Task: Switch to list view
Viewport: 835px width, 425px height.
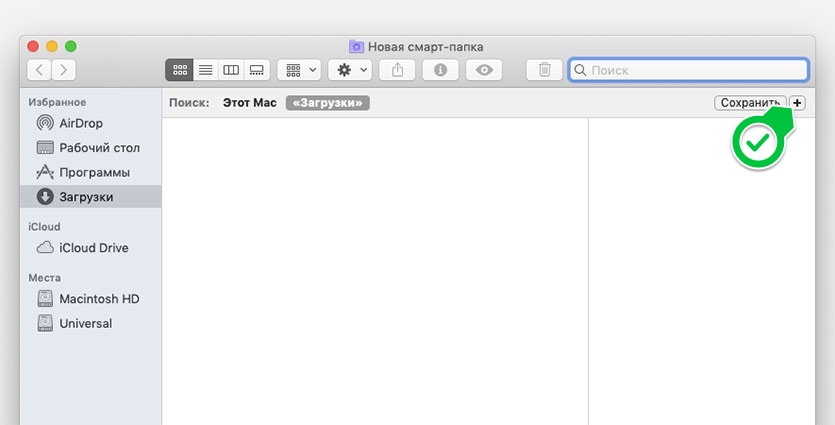Action: click(206, 70)
